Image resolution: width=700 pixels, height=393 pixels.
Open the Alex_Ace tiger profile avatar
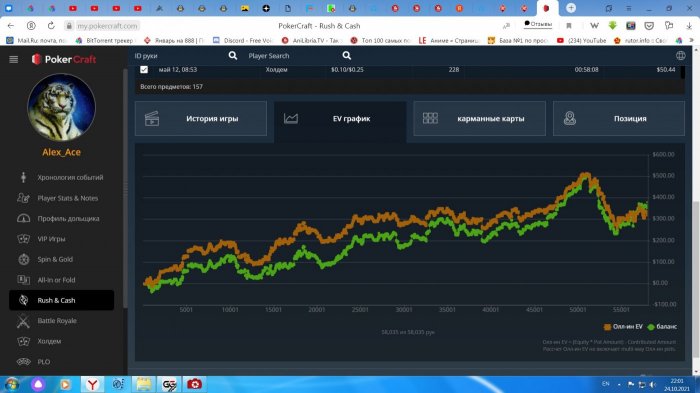[x=61, y=107]
